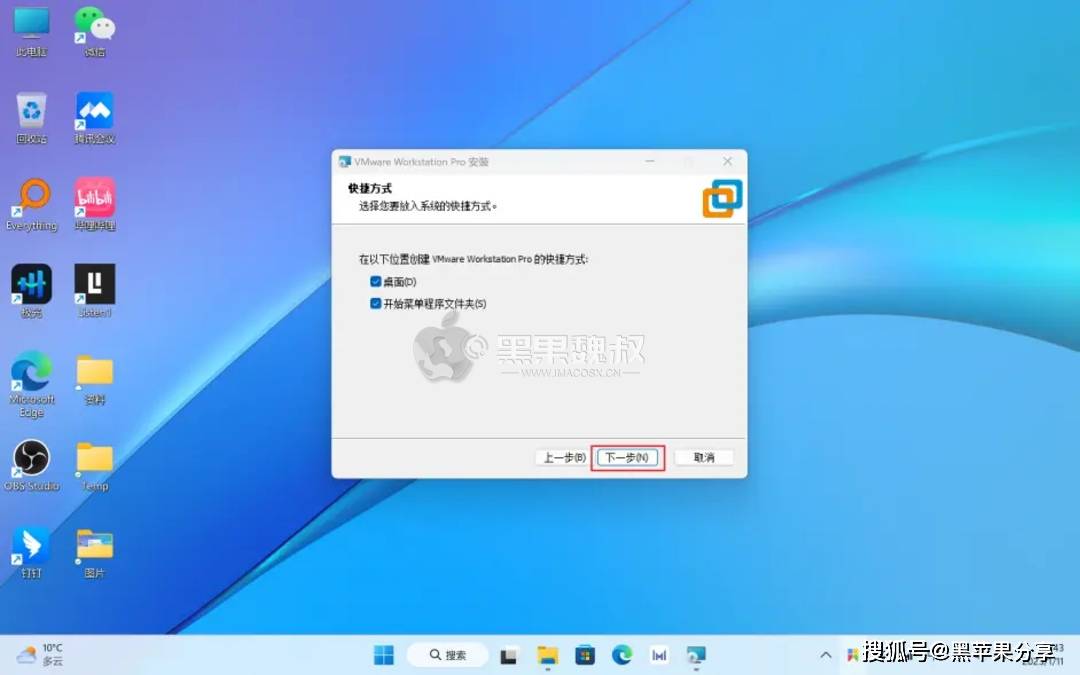Open File Explorer from the taskbar

pyautogui.click(x=548, y=655)
